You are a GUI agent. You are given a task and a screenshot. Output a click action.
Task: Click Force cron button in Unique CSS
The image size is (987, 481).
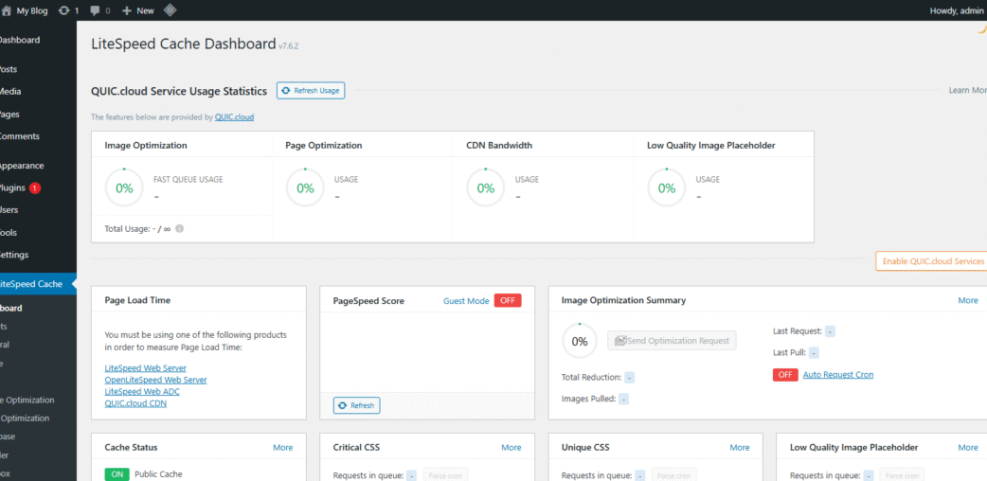[674, 475]
